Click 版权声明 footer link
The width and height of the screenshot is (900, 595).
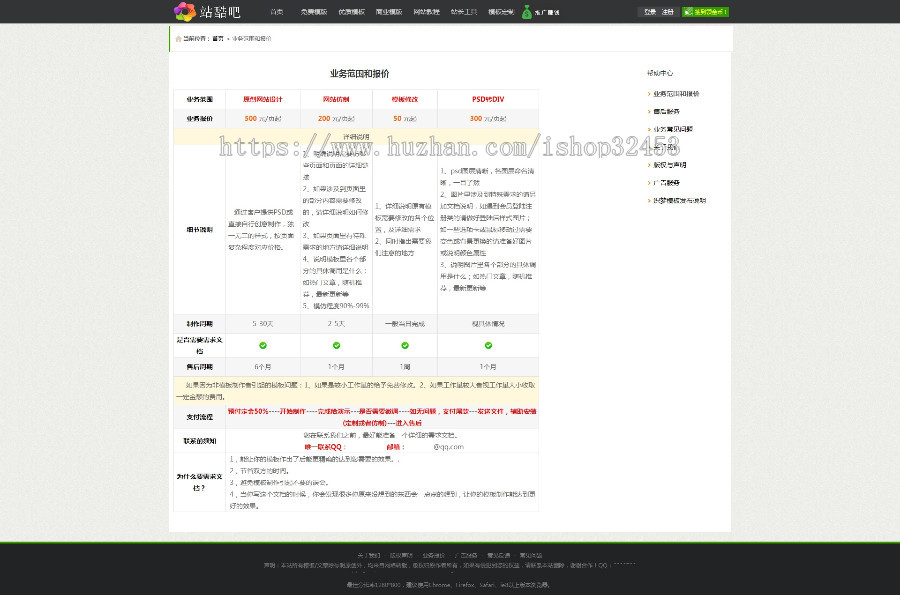pos(401,555)
